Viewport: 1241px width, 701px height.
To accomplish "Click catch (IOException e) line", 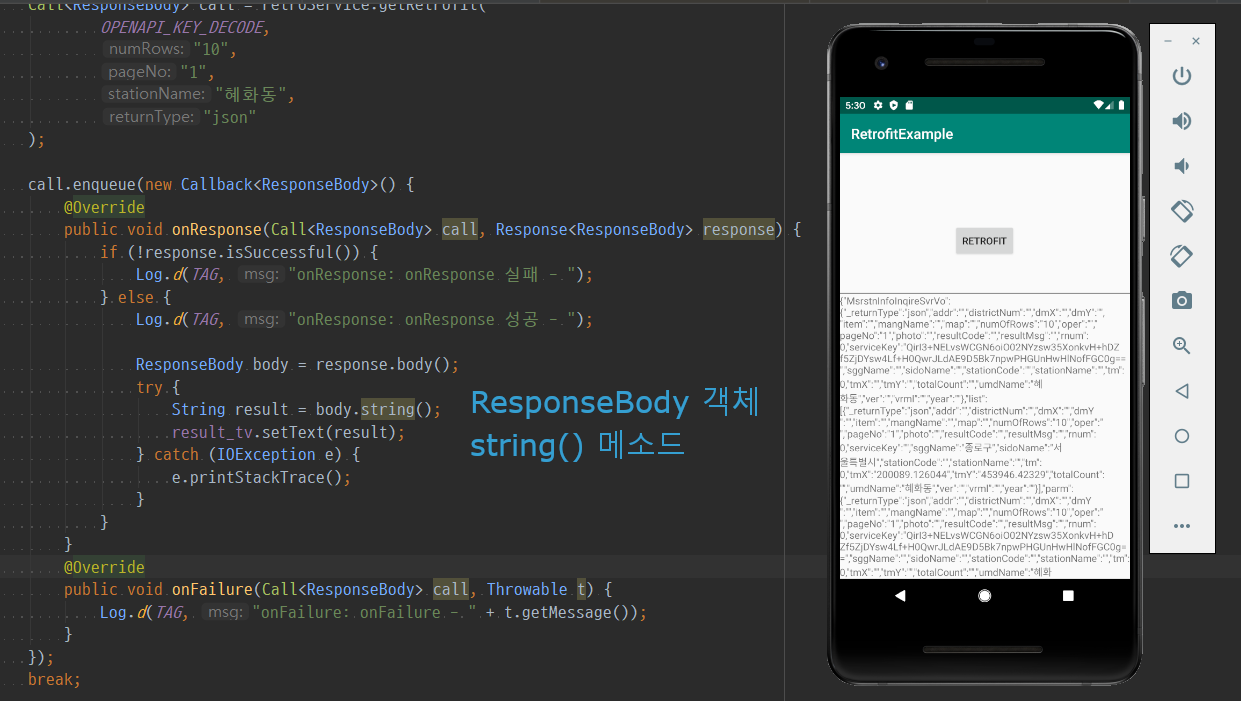I will coord(248,455).
